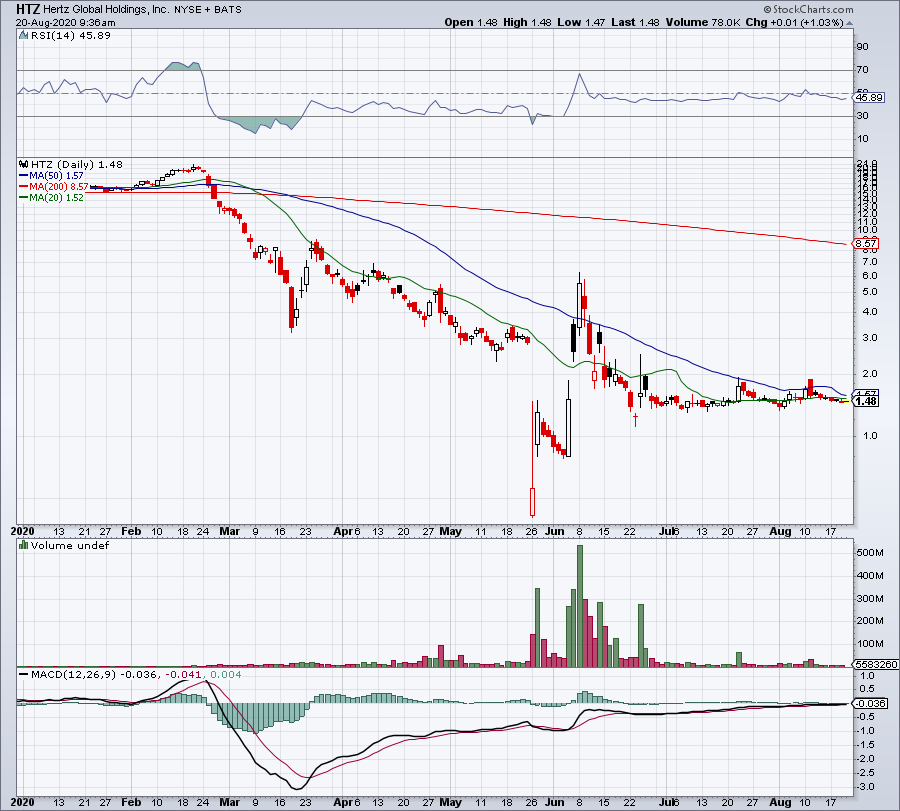900x811 pixels.
Task: Click the Jun marker on the bottom MACD axis
Action: pos(554,802)
